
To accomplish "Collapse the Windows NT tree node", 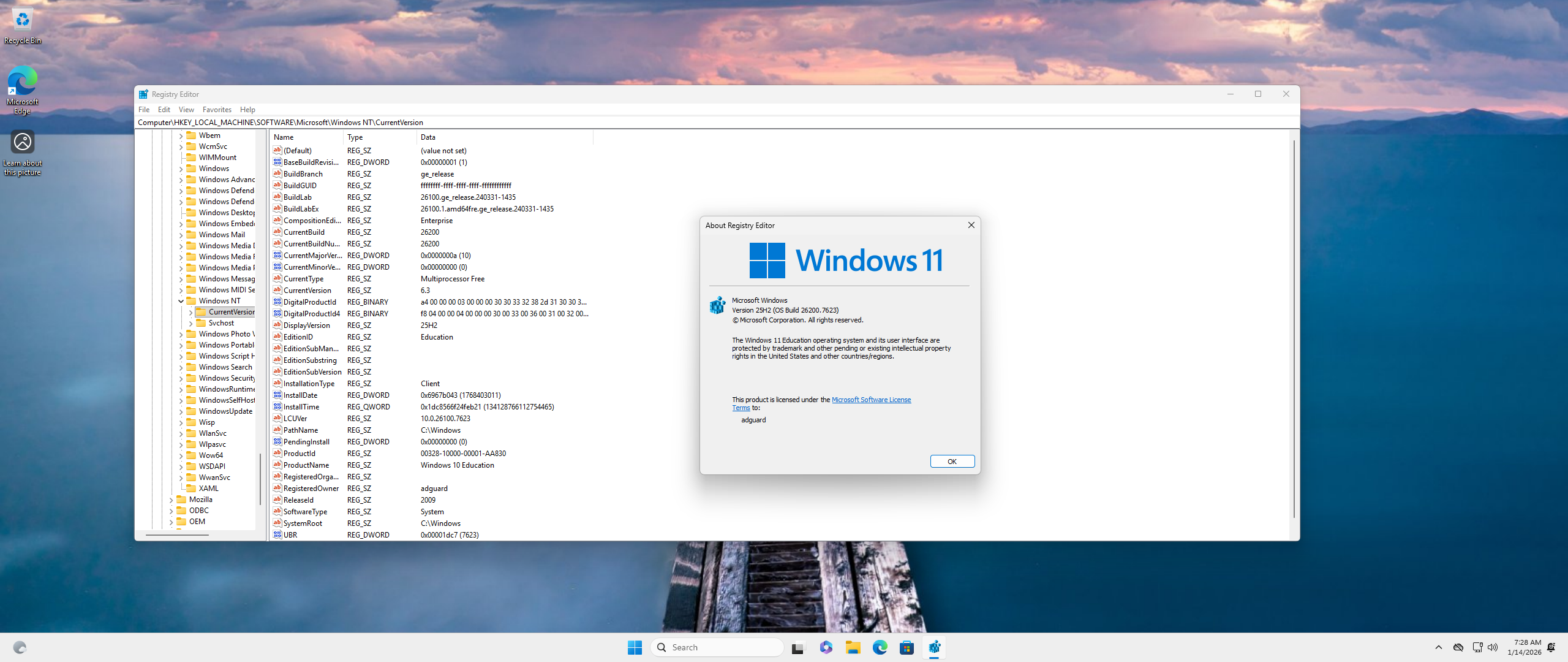I will point(181,301).
